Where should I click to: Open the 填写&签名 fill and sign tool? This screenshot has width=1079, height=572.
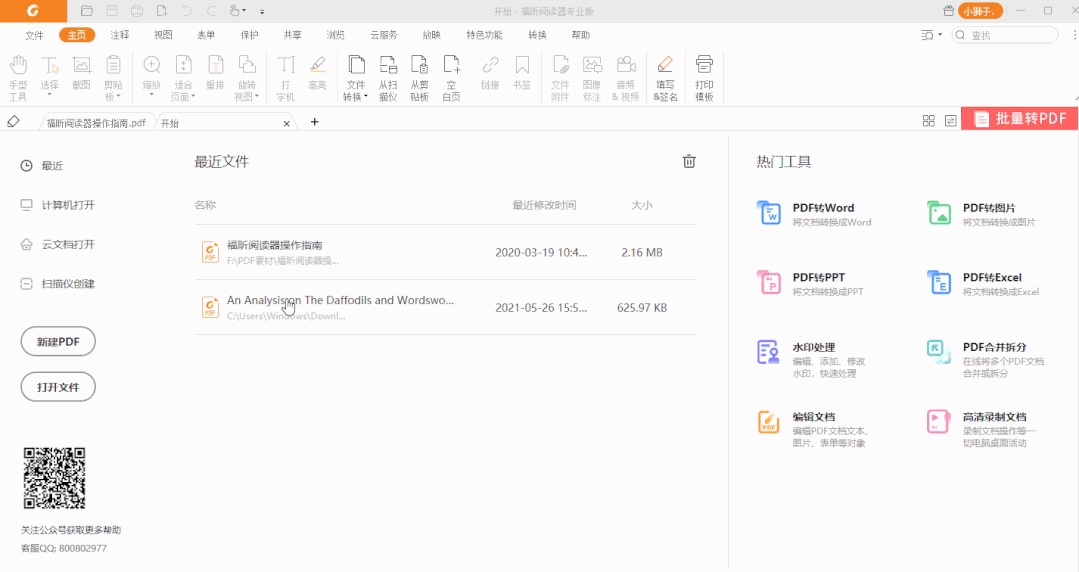coord(665,77)
